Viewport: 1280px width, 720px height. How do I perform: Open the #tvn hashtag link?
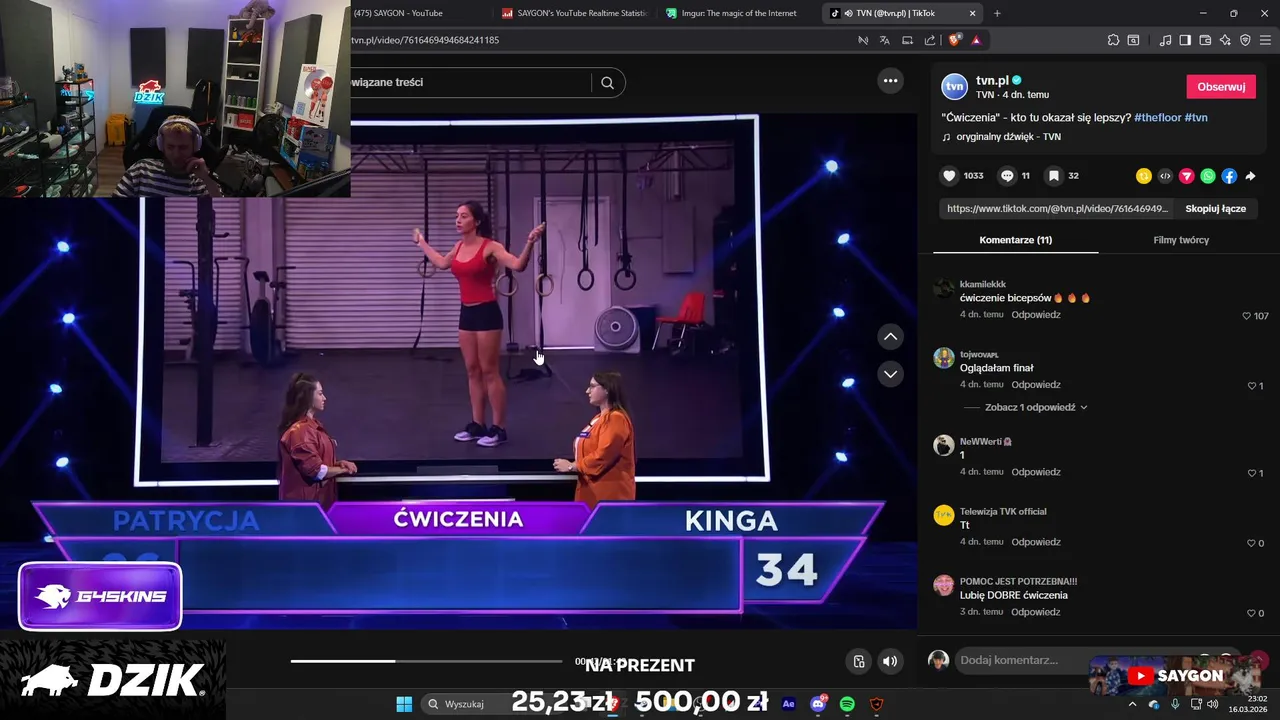(1196, 117)
